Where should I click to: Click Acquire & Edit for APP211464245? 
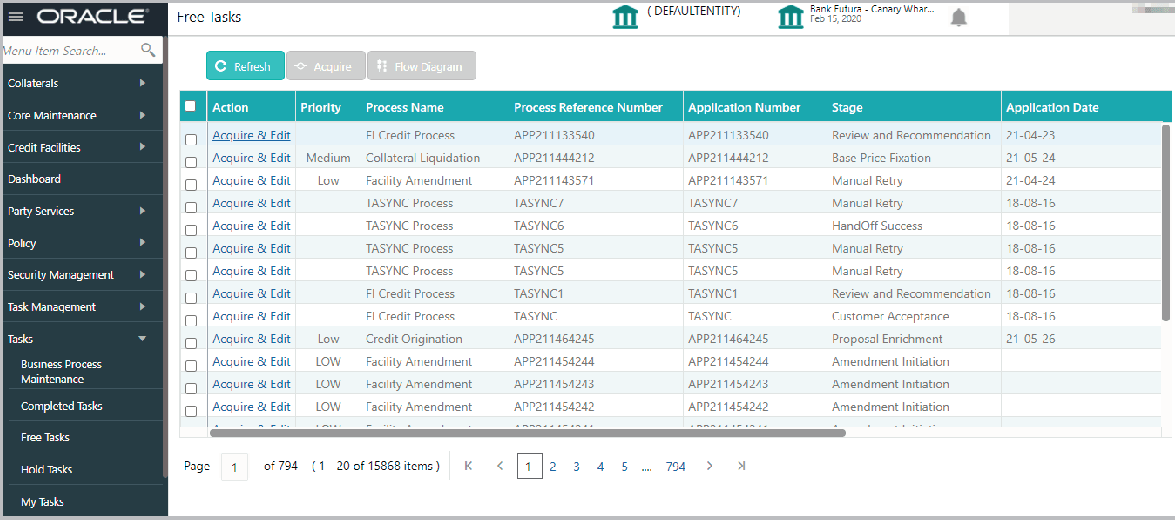click(x=251, y=339)
